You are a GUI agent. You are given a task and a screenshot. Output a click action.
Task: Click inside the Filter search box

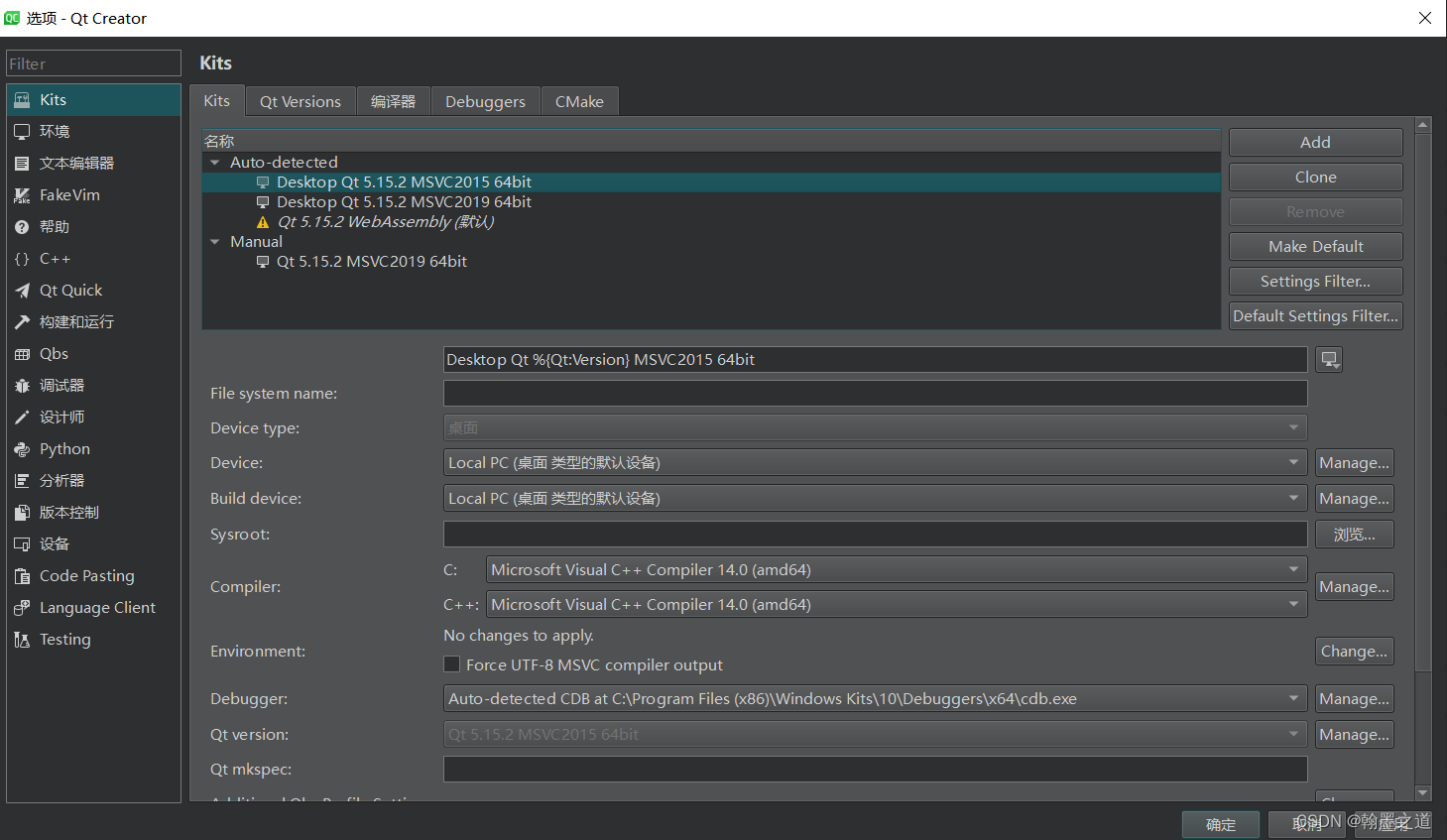tap(93, 62)
